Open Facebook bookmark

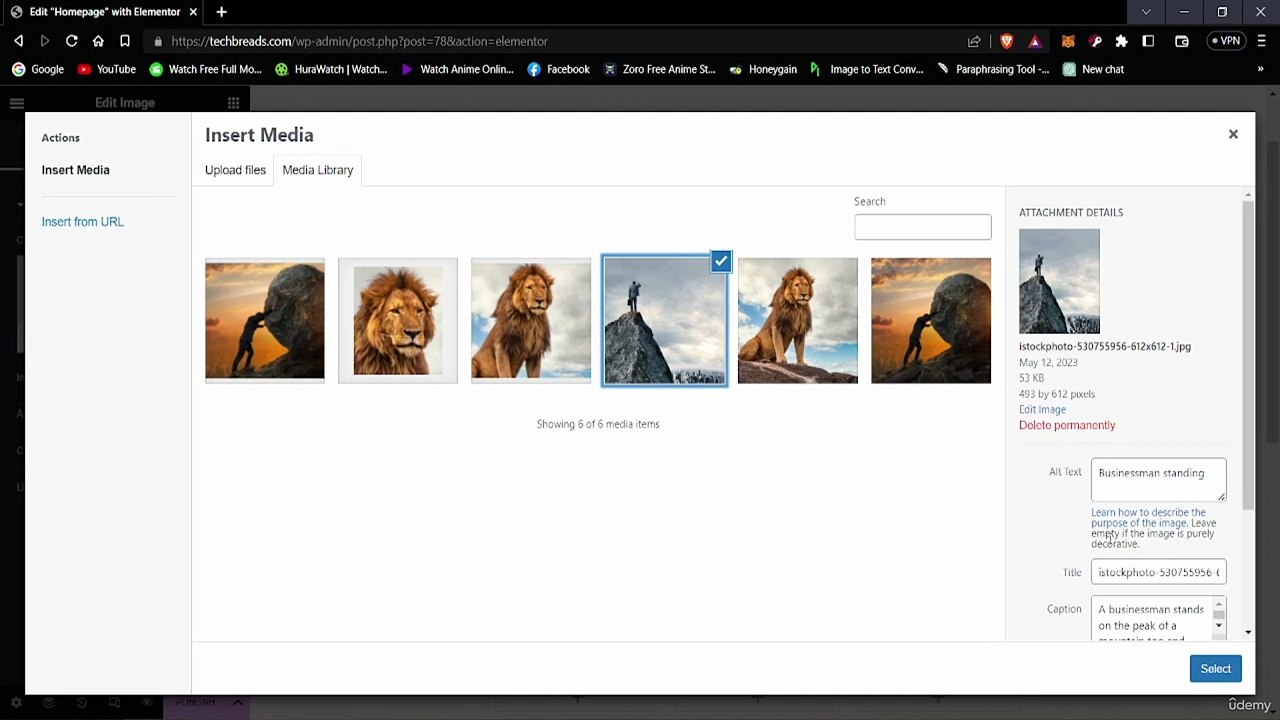pyautogui.click(x=558, y=69)
